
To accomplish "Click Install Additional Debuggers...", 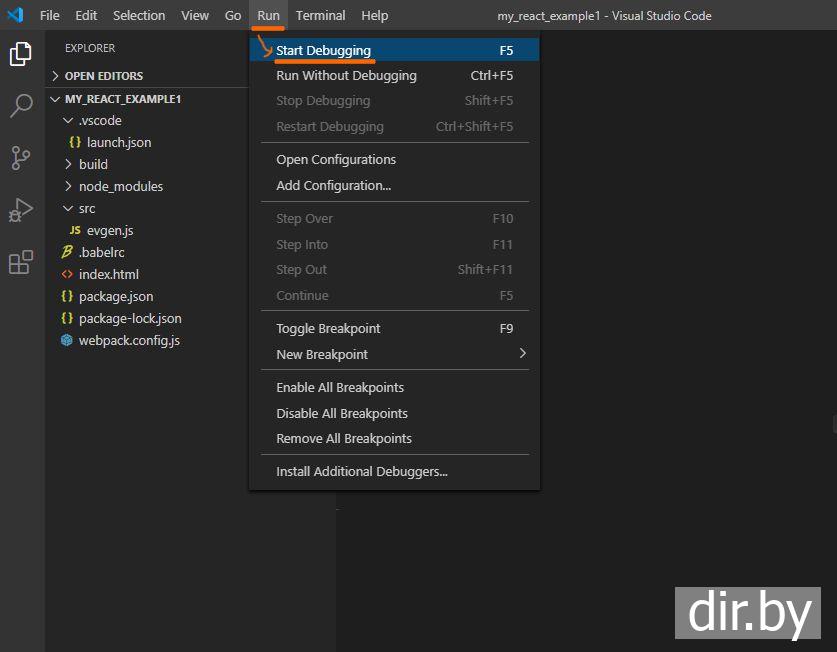I will click(x=362, y=471).
